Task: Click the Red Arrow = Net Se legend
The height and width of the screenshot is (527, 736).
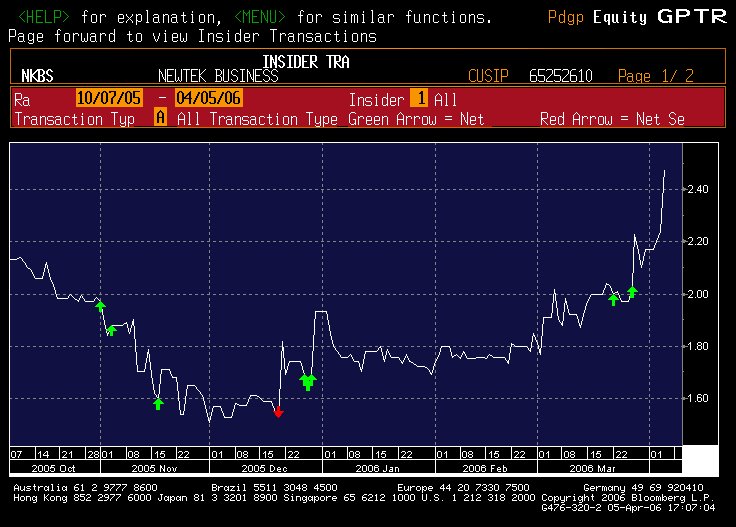Action: pyautogui.click(x=612, y=119)
